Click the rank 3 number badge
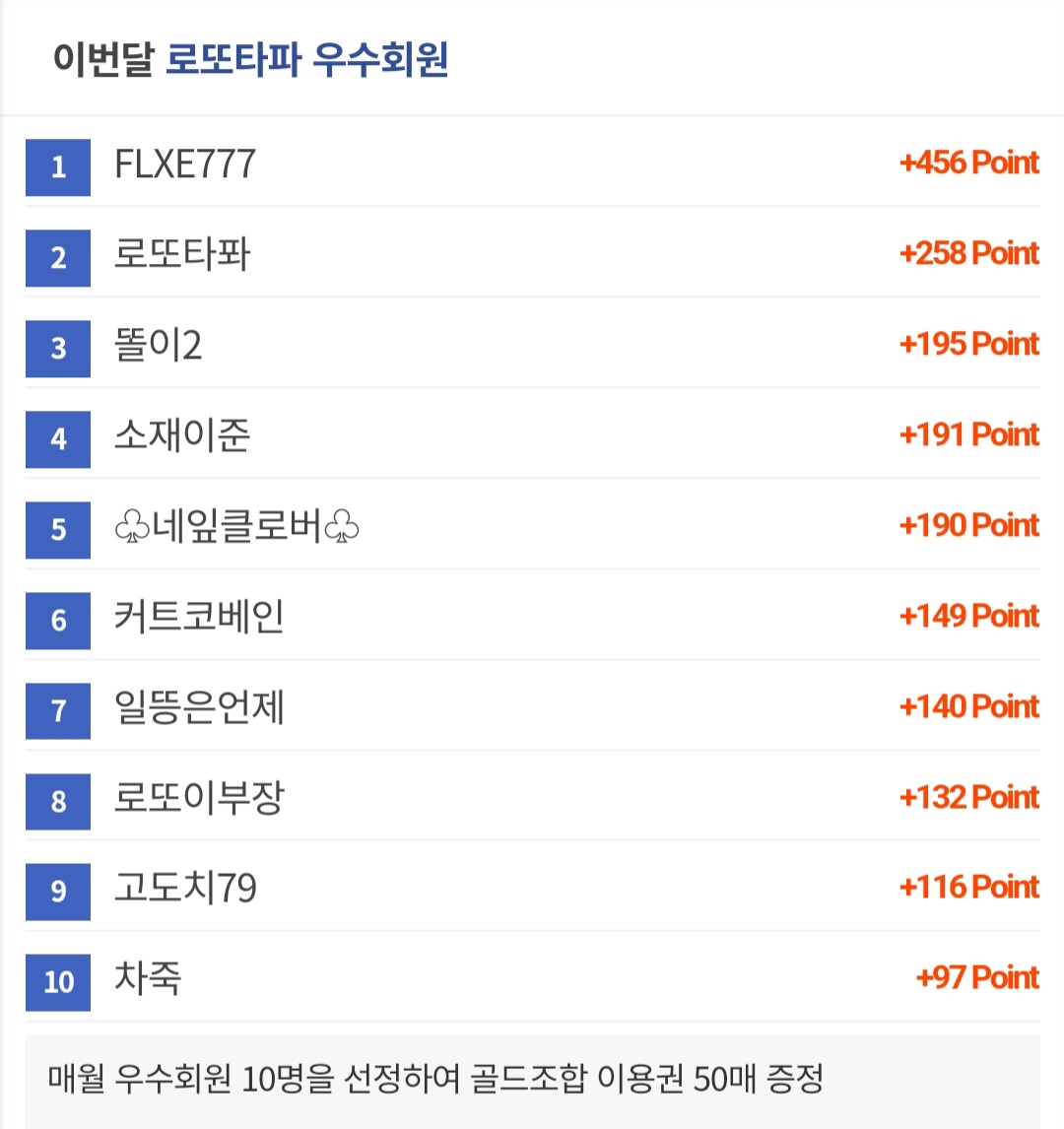 coord(57,349)
